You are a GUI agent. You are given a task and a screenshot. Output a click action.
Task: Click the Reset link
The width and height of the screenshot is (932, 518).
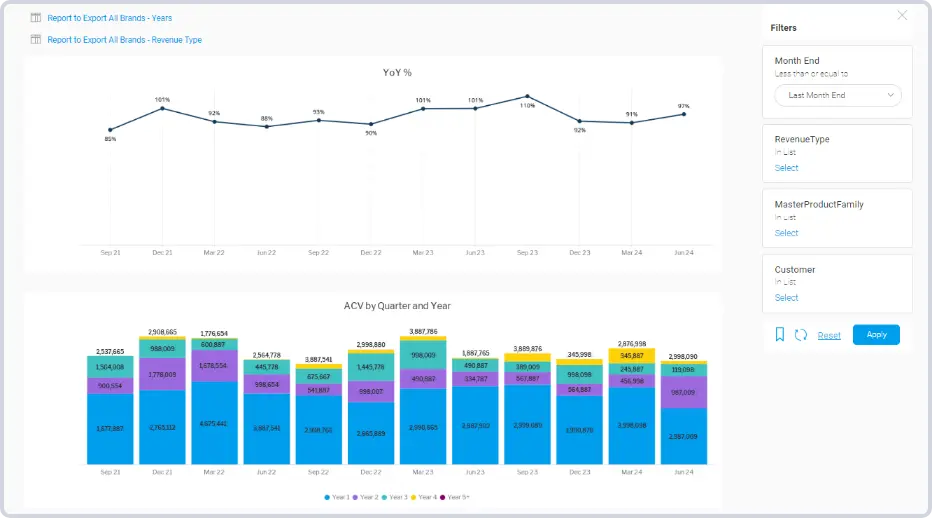point(829,335)
